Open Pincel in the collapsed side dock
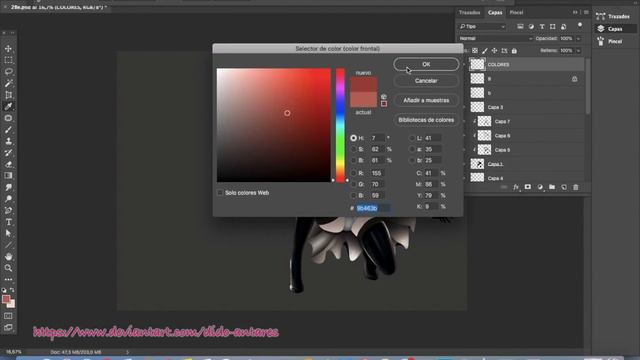This screenshot has width=640, height=360. coord(610,41)
